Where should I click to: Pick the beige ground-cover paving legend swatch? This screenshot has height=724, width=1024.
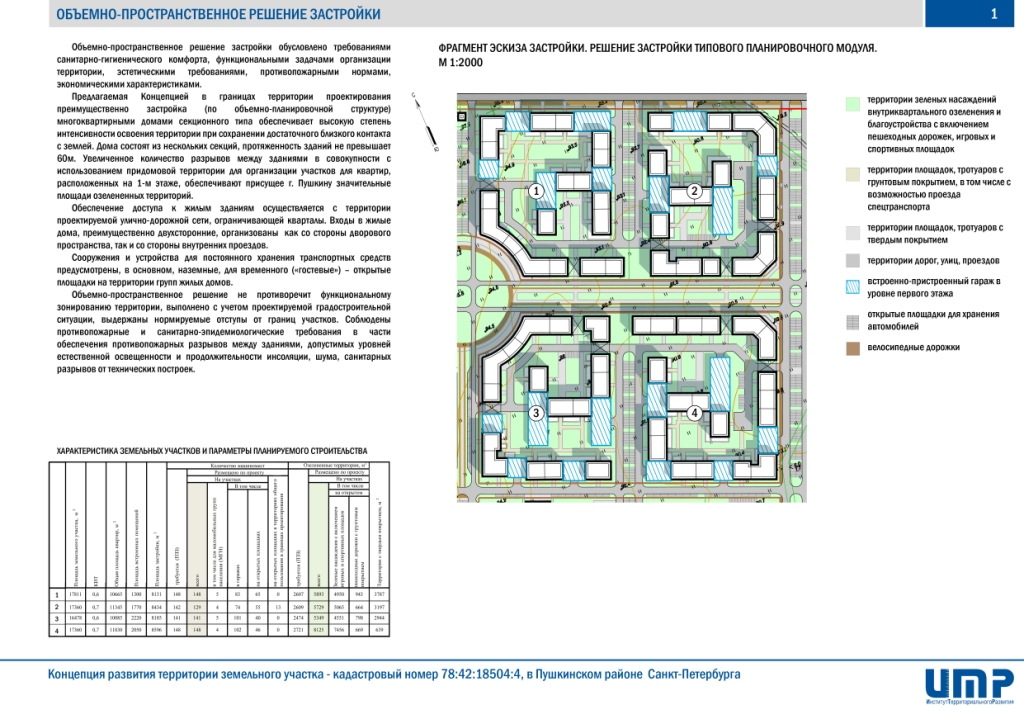[x=852, y=174]
